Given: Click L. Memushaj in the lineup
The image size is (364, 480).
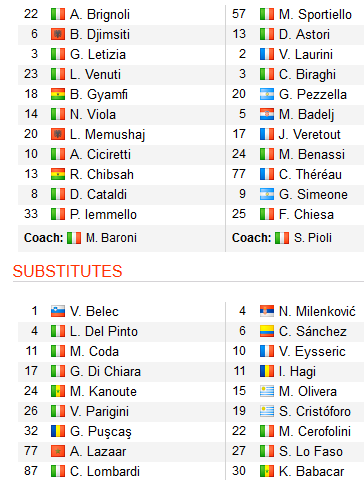Looking at the screenshot, I should 108,135.
